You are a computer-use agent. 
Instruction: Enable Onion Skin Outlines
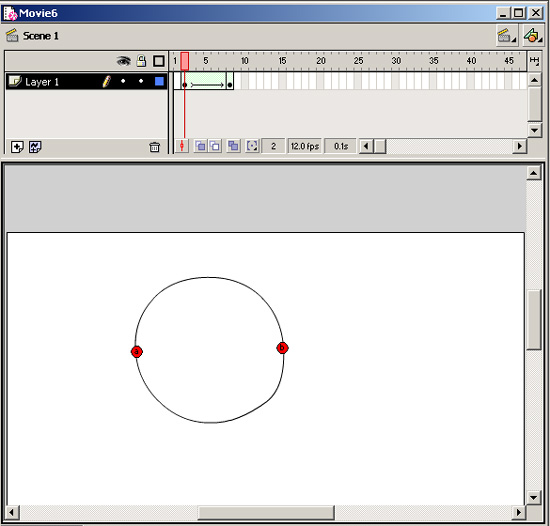(215, 146)
